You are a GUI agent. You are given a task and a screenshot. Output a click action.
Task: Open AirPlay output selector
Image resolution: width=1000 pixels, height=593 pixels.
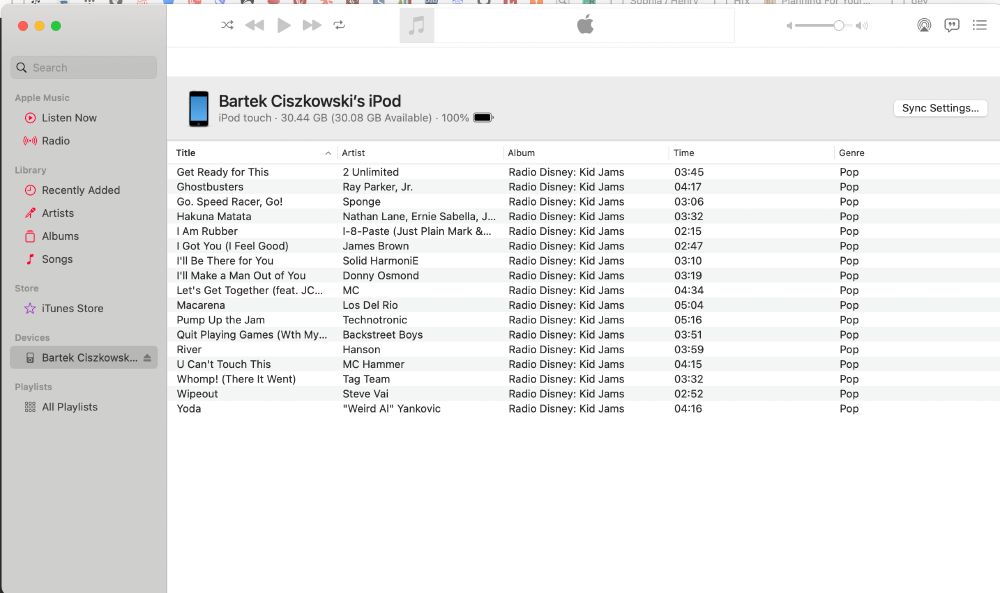click(x=923, y=25)
